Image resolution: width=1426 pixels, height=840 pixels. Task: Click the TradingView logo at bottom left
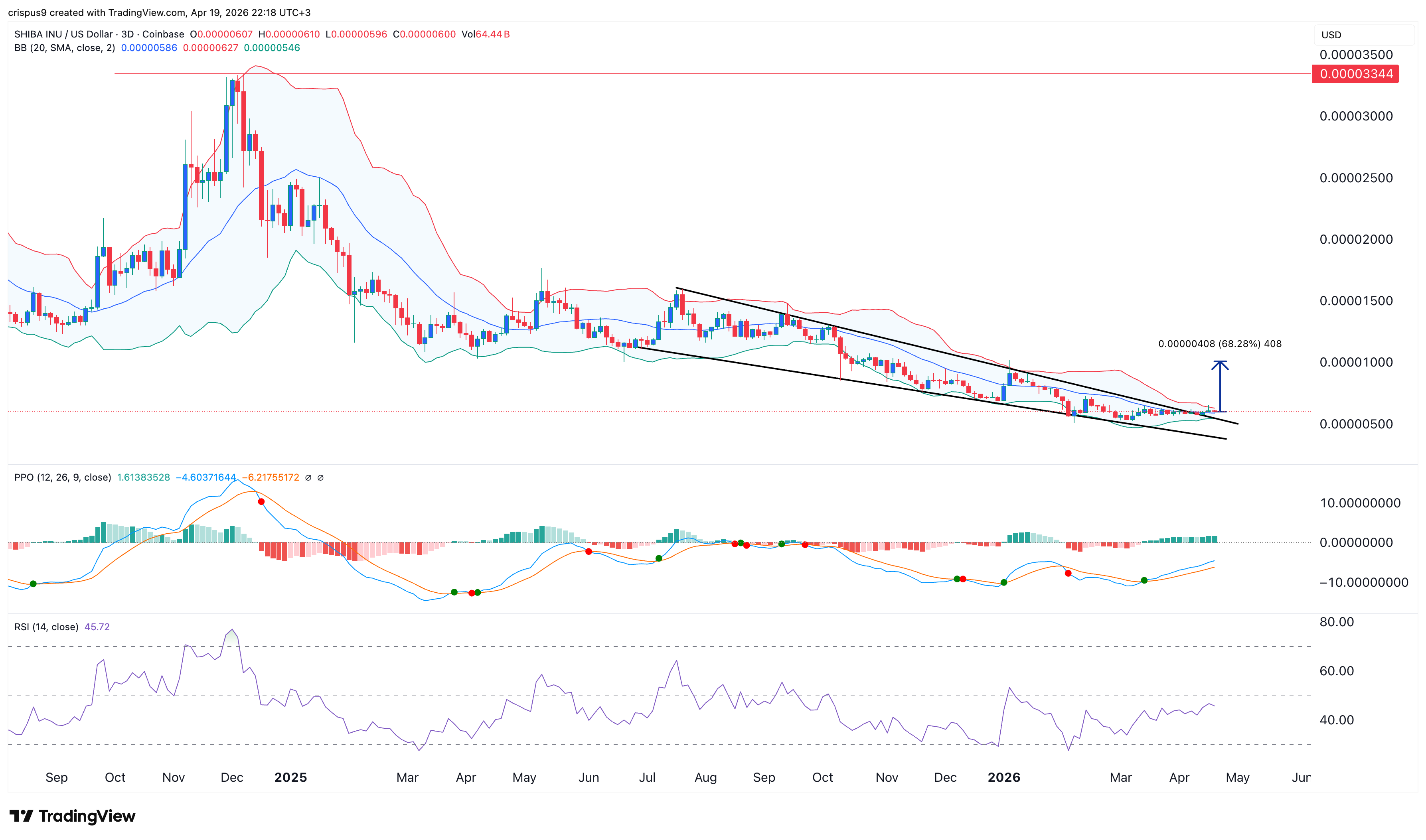pos(73,816)
